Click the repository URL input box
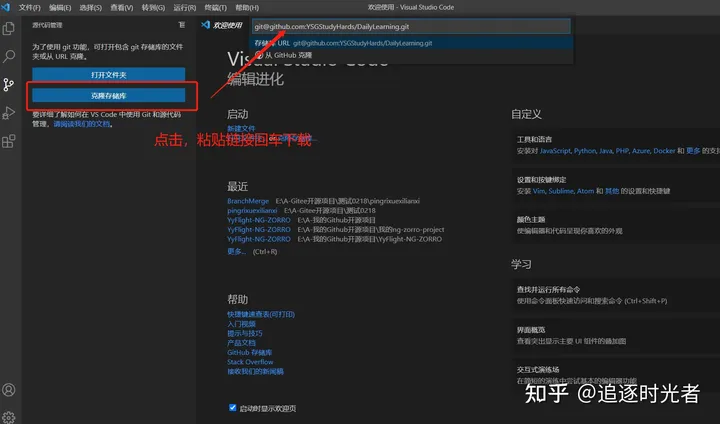720x424 pixels. pyautogui.click(x=411, y=26)
